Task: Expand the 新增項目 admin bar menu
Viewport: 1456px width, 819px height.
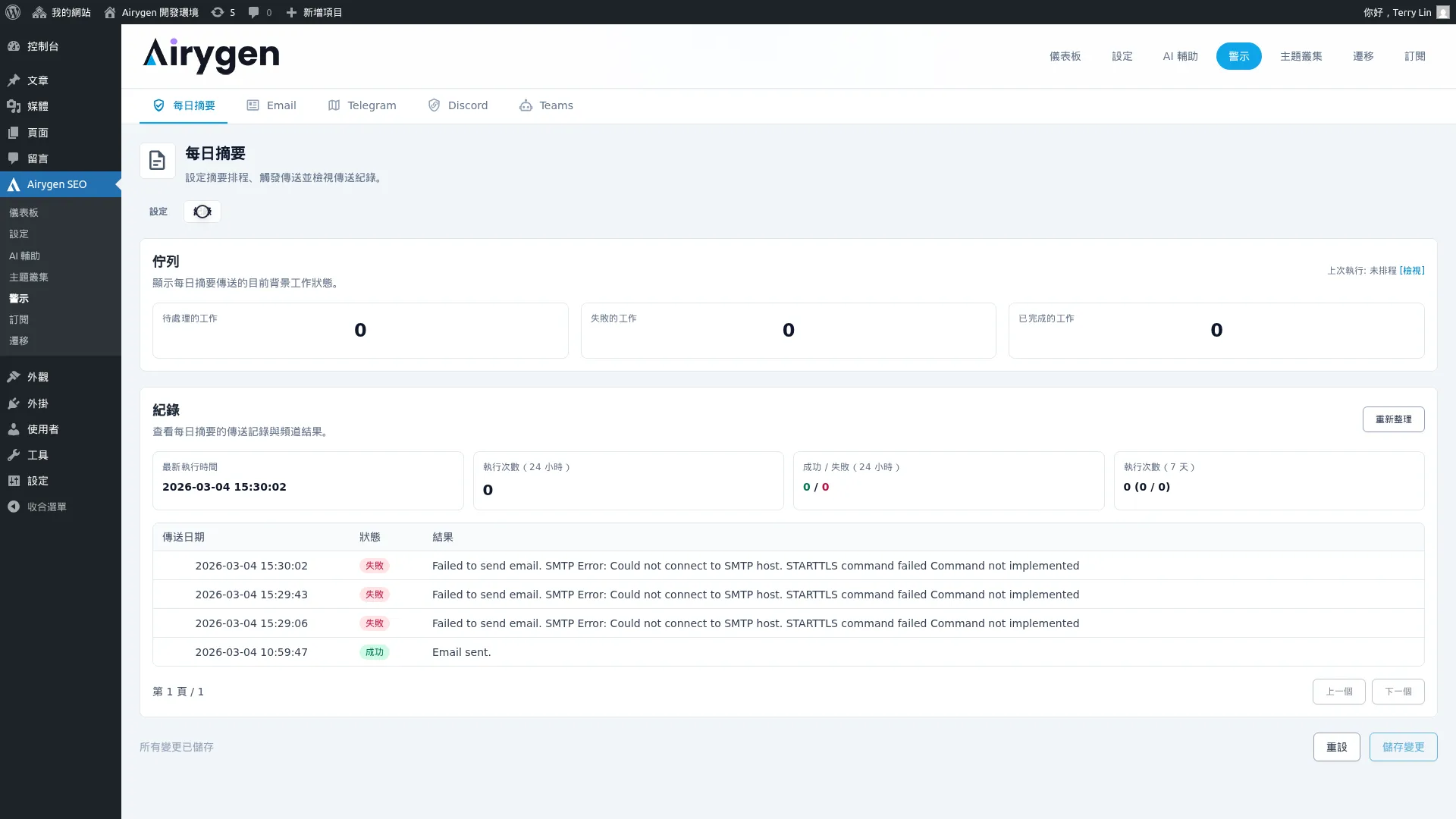Action: (314, 12)
